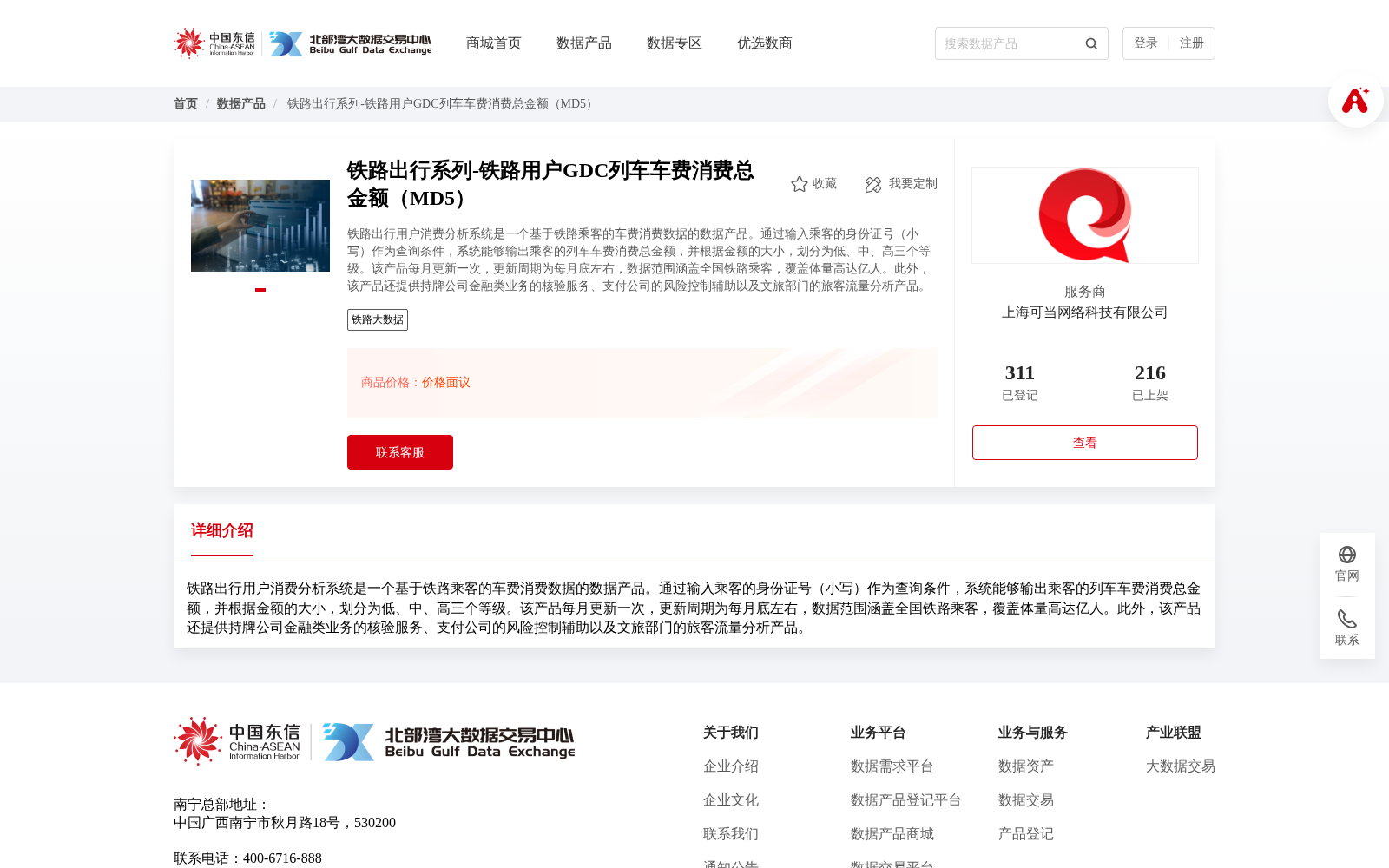This screenshot has height=868, width=1389.
Task: Click the search magnifier icon
Action: click(1091, 44)
